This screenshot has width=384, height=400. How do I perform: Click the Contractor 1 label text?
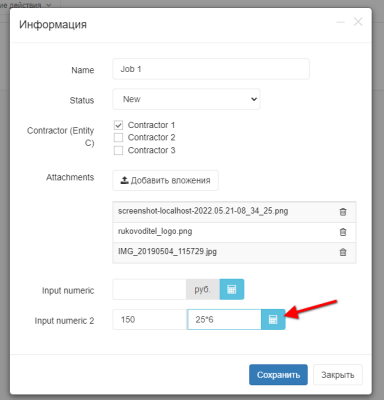pos(151,125)
